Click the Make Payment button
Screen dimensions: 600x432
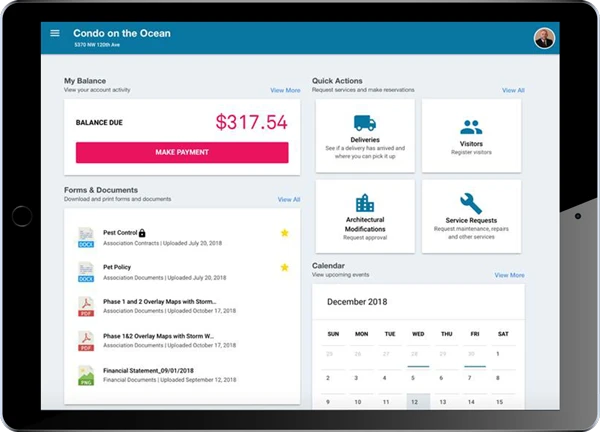(182, 152)
